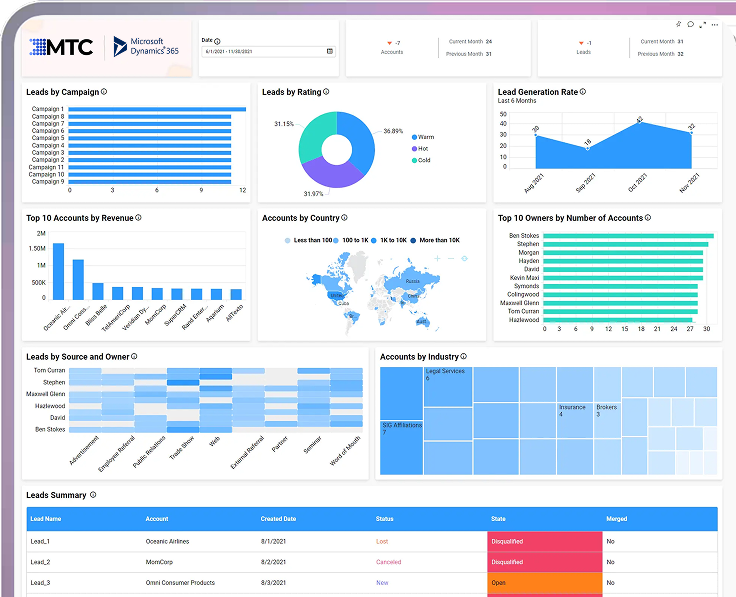Toggle the Cold legend item

coord(420,159)
